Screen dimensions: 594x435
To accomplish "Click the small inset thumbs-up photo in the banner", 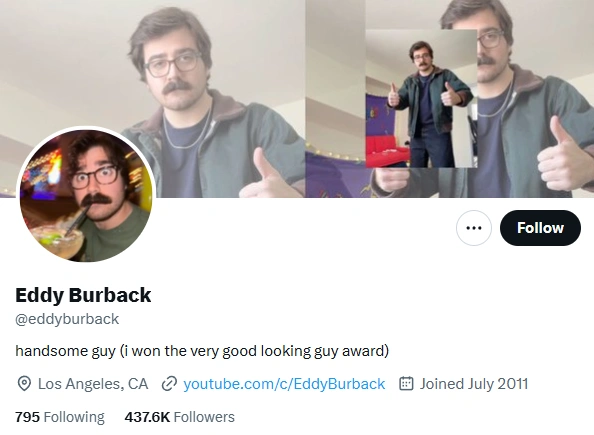I will 421,99.
